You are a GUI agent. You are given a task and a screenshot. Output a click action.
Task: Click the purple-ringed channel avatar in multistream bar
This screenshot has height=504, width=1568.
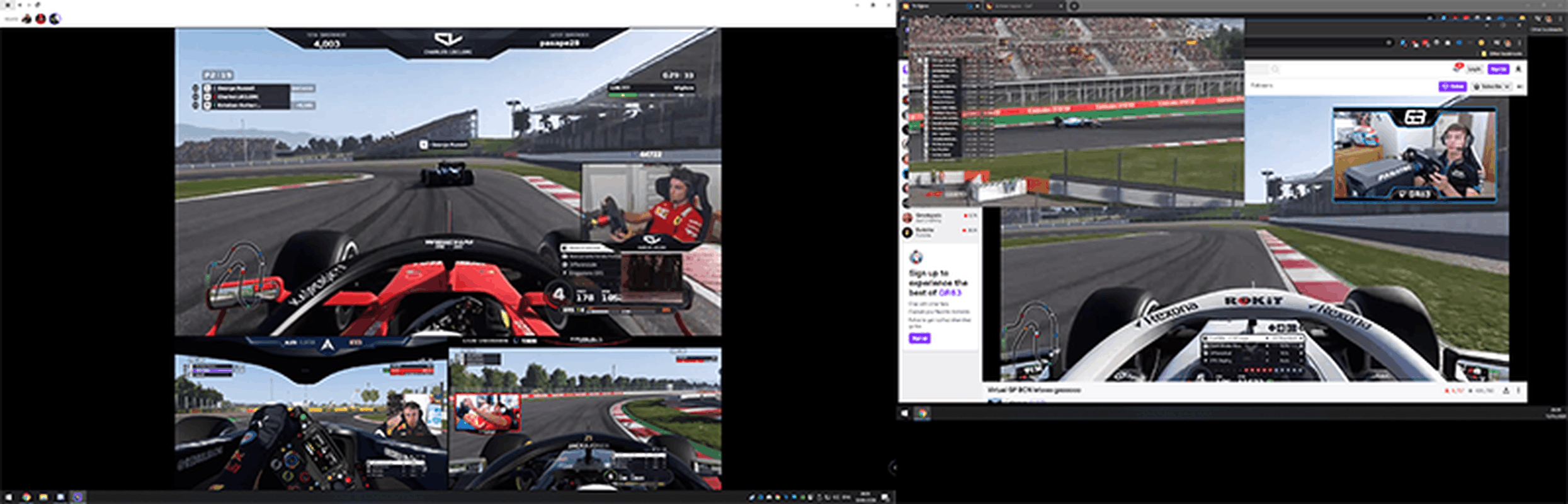[x=55, y=19]
